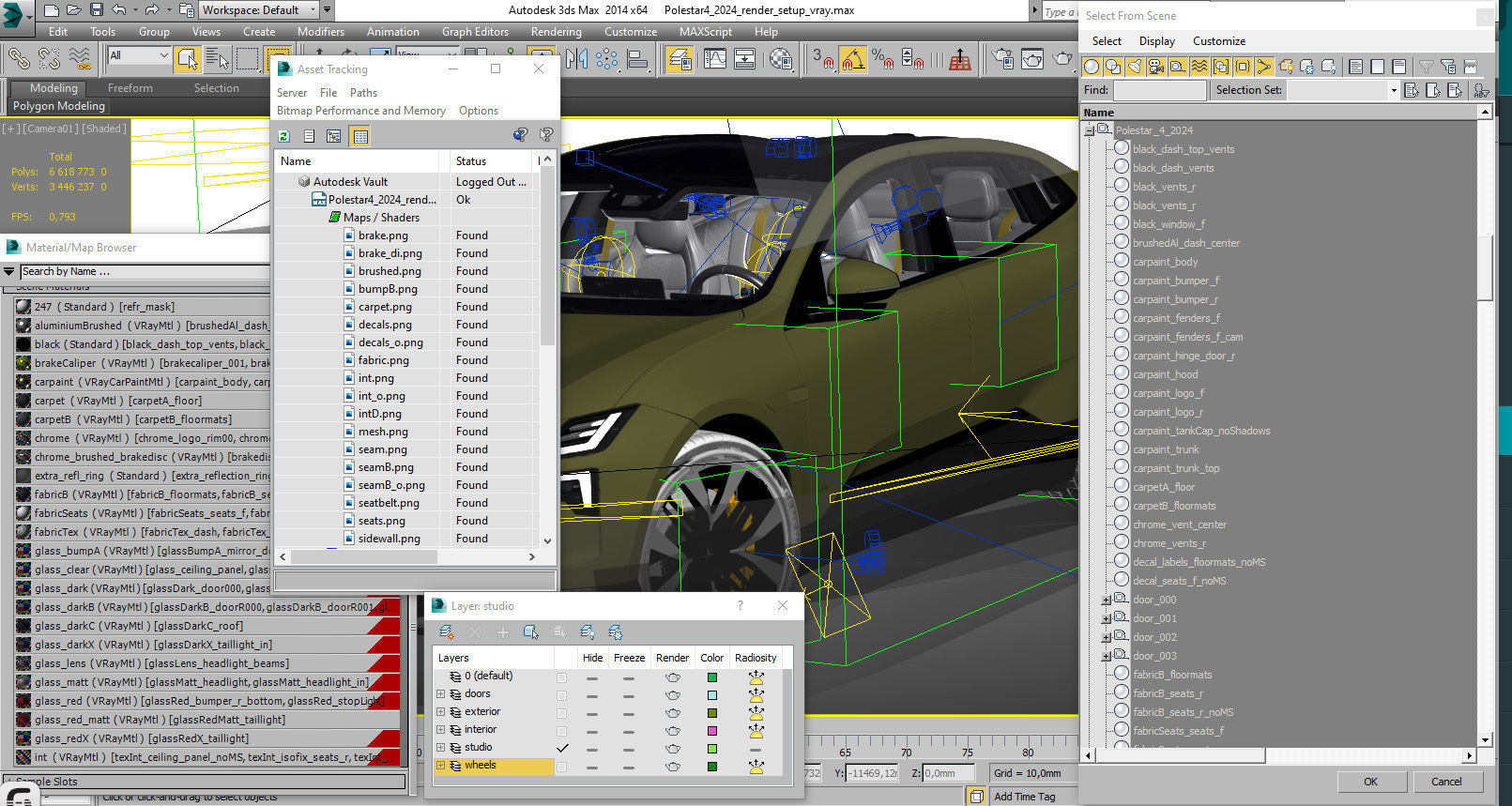Open the All selection filter dropdown

[x=139, y=55]
